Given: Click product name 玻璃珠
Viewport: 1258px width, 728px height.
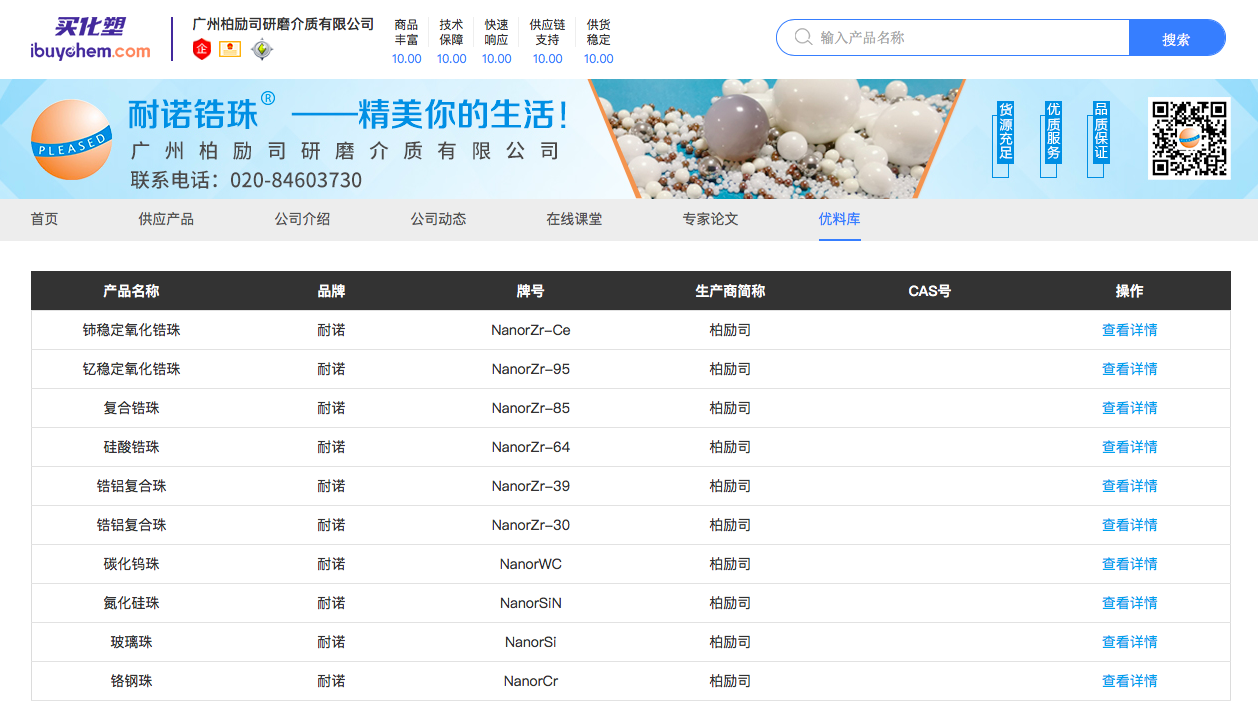Looking at the screenshot, I should coord(131,642).
